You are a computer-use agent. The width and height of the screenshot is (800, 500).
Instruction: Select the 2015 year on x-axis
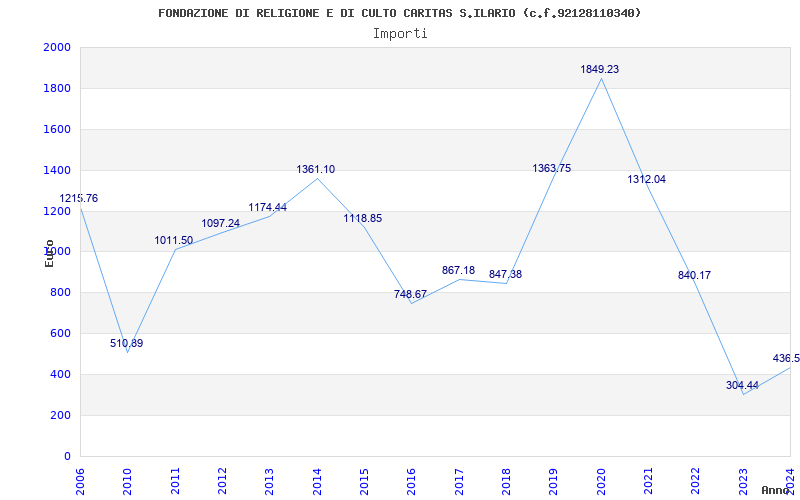(x=364, y=481)
